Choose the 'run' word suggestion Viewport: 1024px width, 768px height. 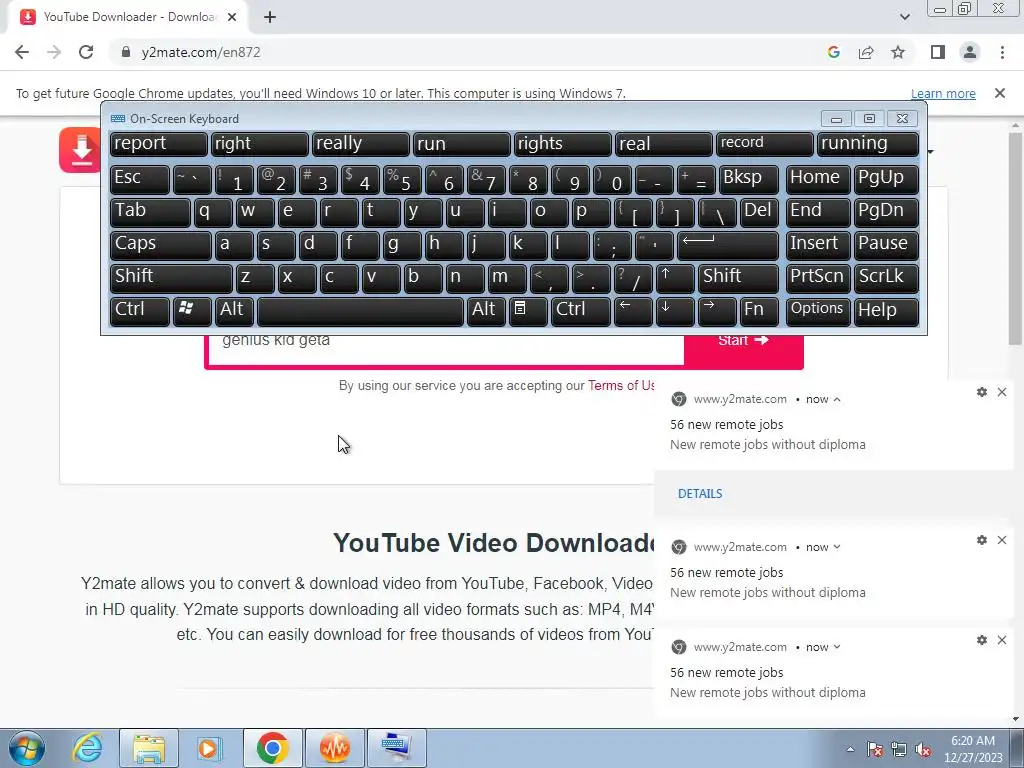coord(461,144)
